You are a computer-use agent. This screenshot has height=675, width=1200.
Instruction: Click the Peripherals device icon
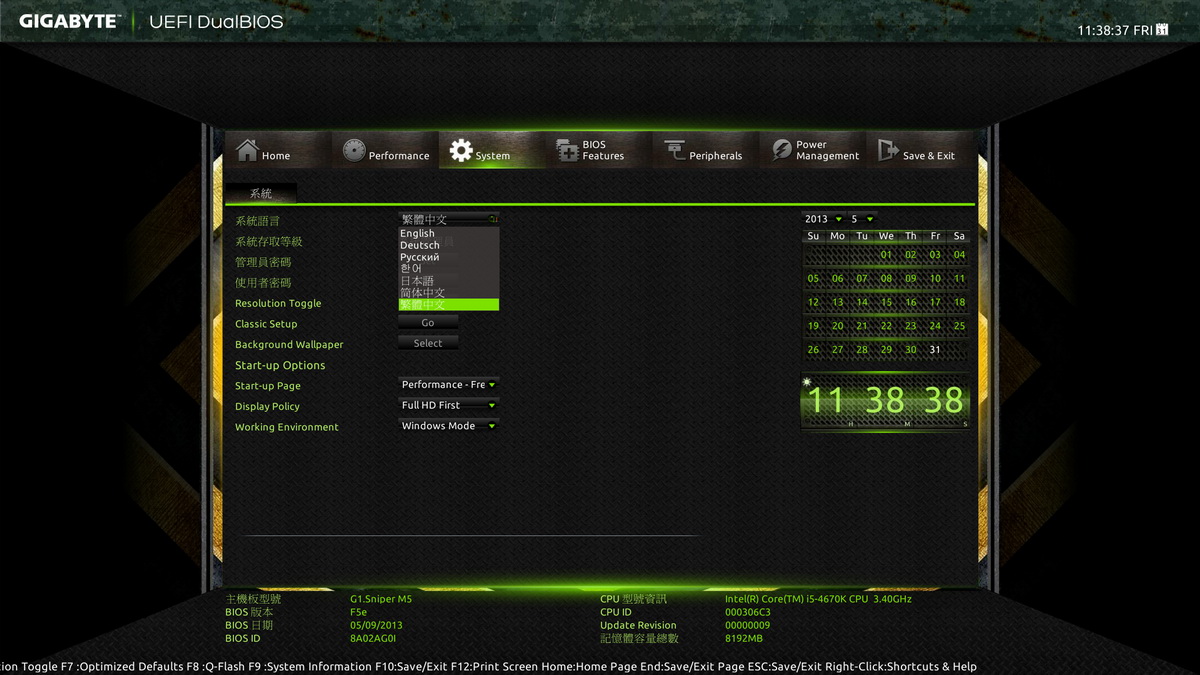tap(675, 149)
